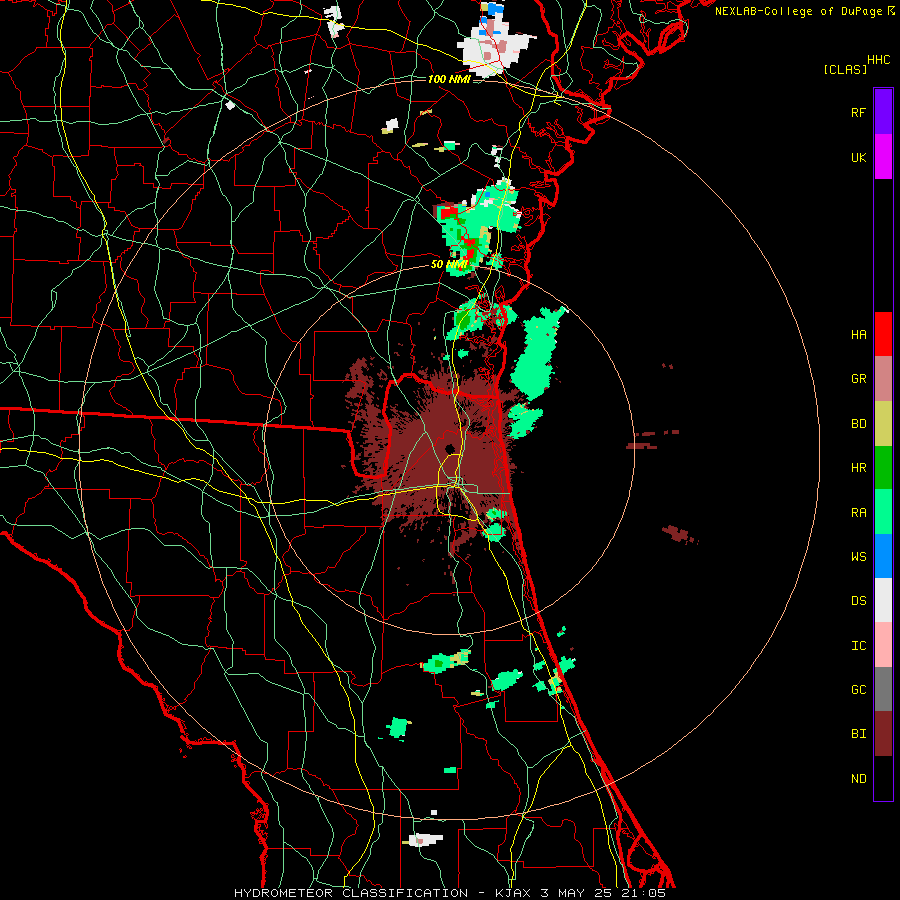The width and height of the screenshot is (900, 900).
Task: Click the 'WS' legend label
Action: [x=858, y=557]
